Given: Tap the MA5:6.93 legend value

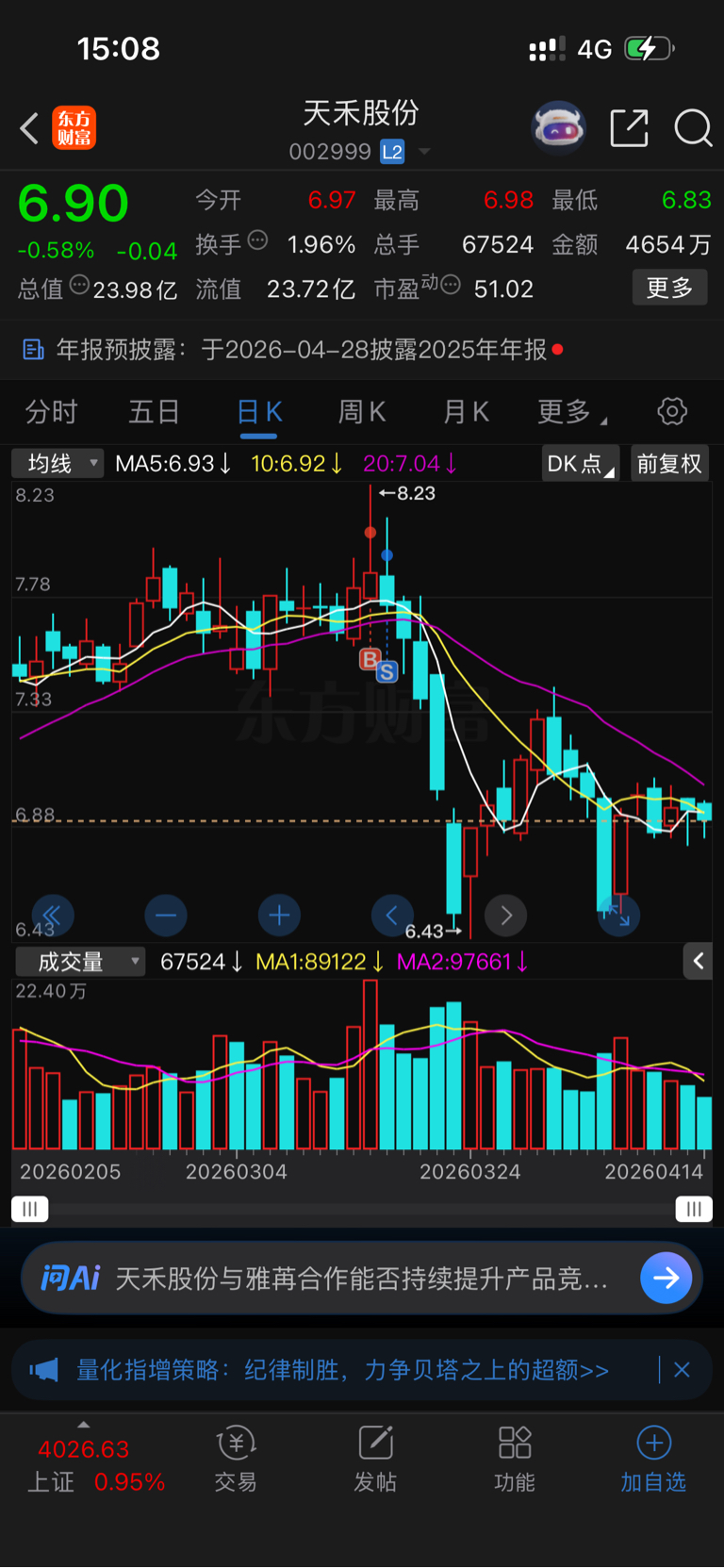Looking at the screenshot, I should (173, 463).
